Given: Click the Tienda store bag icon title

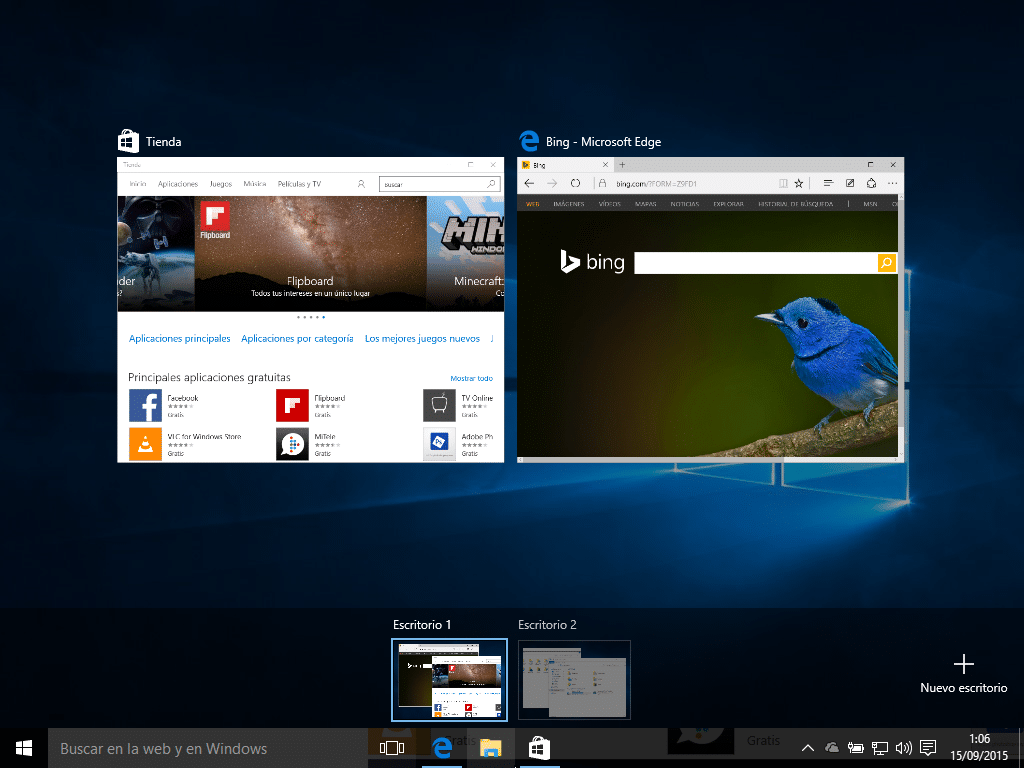Looking at the screenshot, I should (128, 141).
